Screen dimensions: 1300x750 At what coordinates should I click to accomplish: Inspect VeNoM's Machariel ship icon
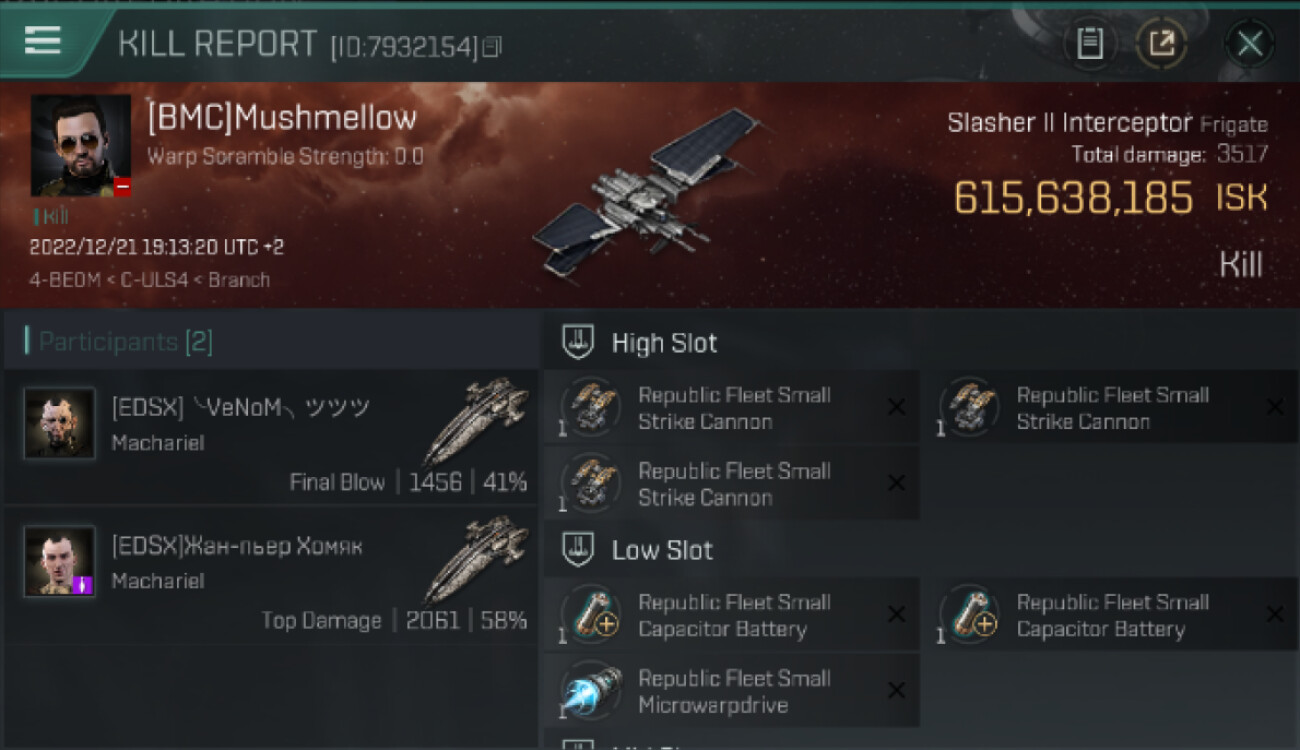pyautogui.click(x=477, y=420)
